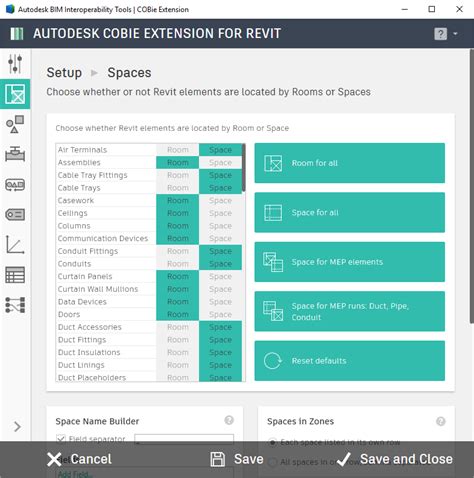Set Duct Linings to Room
This screenshot has height=478, width=474.
point(178,365)
